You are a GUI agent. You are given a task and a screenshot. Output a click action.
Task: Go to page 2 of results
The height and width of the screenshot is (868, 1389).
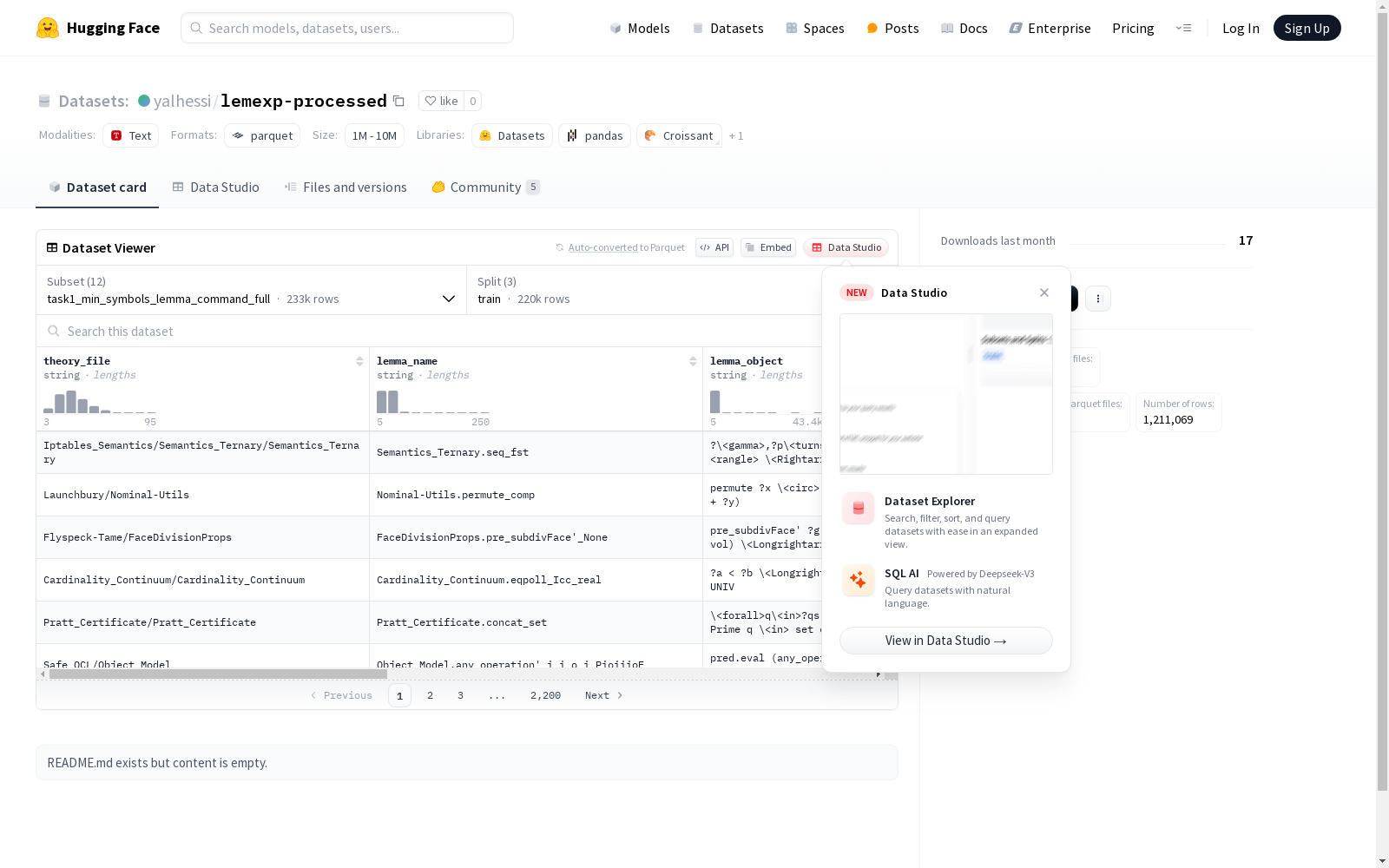click(430, 695)
